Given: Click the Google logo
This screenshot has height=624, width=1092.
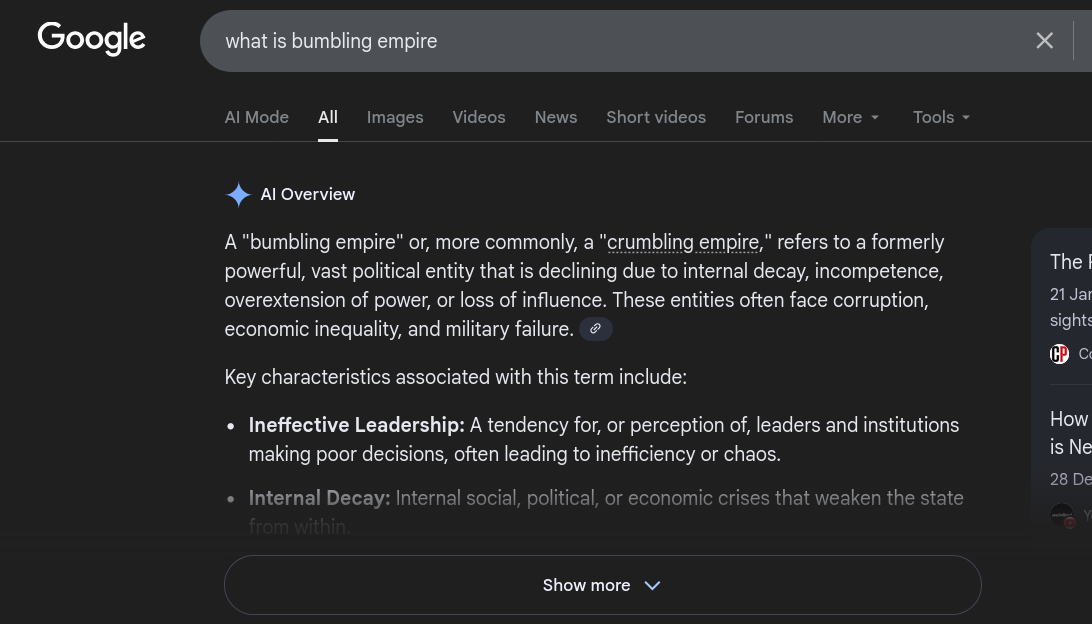Looking at the screenshot, I should [x=91, y=39].
